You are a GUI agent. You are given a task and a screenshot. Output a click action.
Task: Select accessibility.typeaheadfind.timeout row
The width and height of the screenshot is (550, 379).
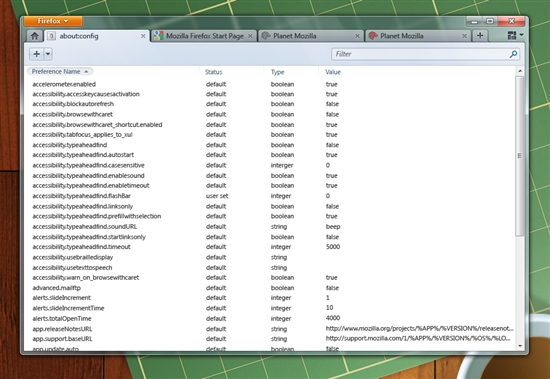pos(270,247)
